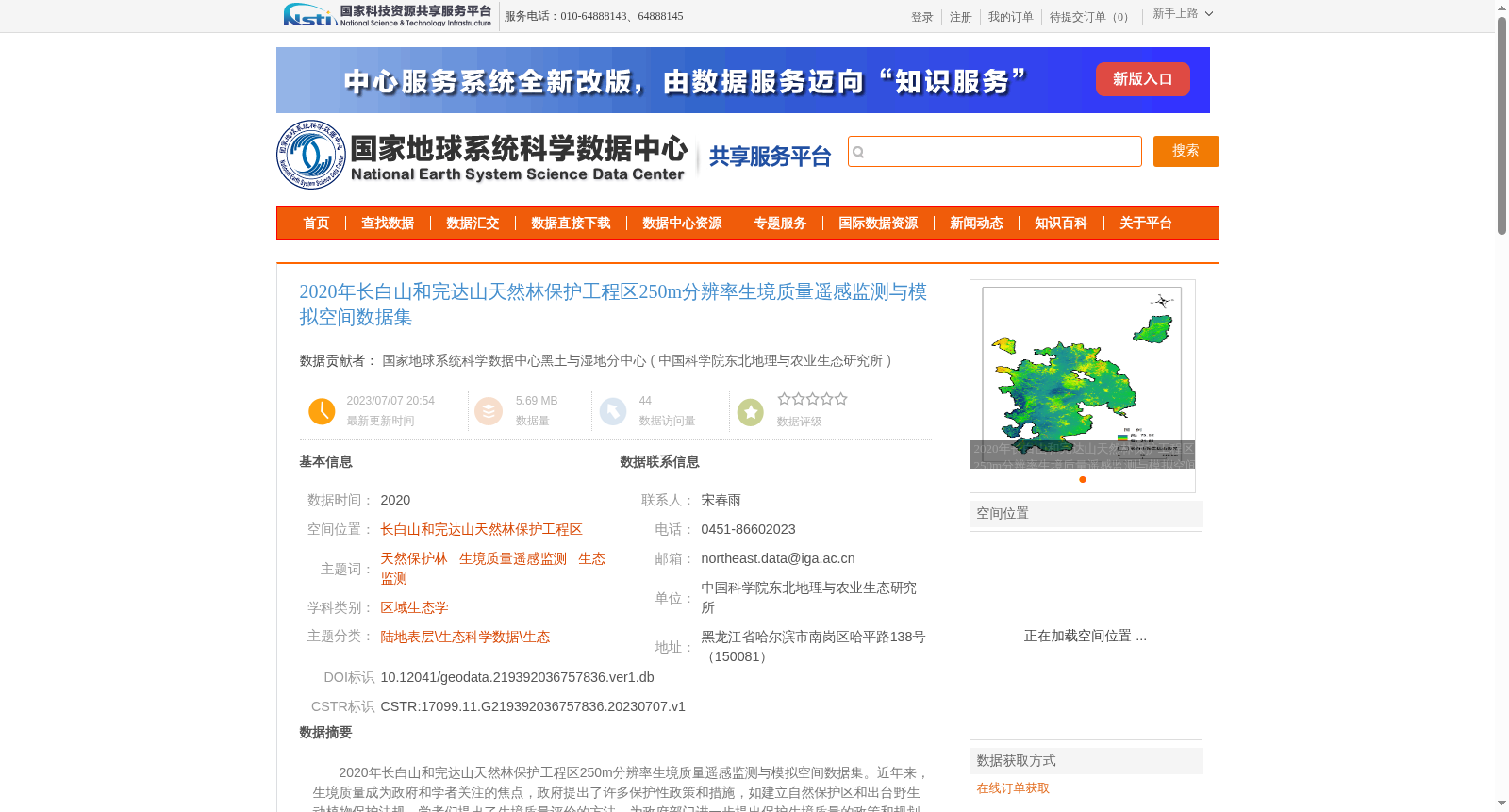Screen dimensions: 1509x812
Task: Click update time 2023/07/07 20:54
Action: coord(390,401)
